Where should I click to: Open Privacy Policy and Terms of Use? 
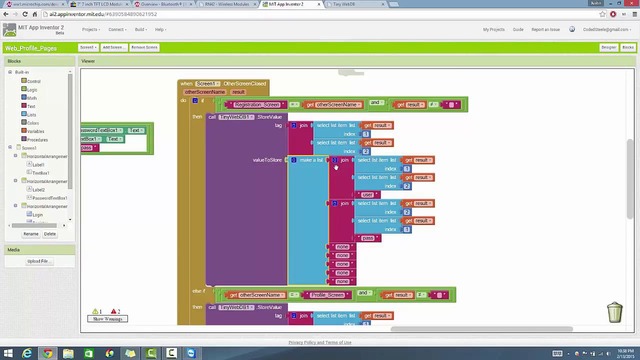point(320,342)
